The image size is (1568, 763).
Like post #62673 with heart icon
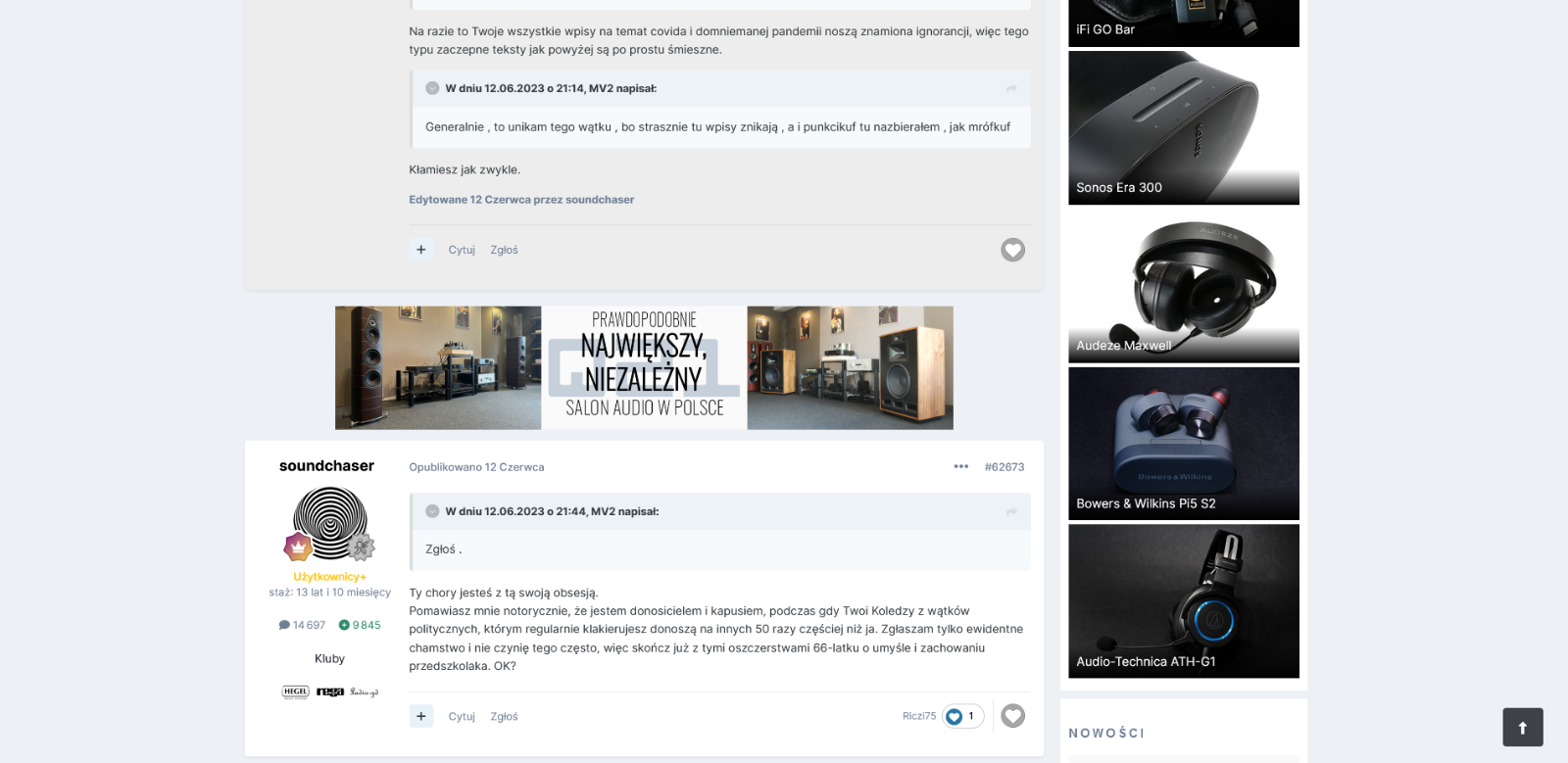point(1013,716)
